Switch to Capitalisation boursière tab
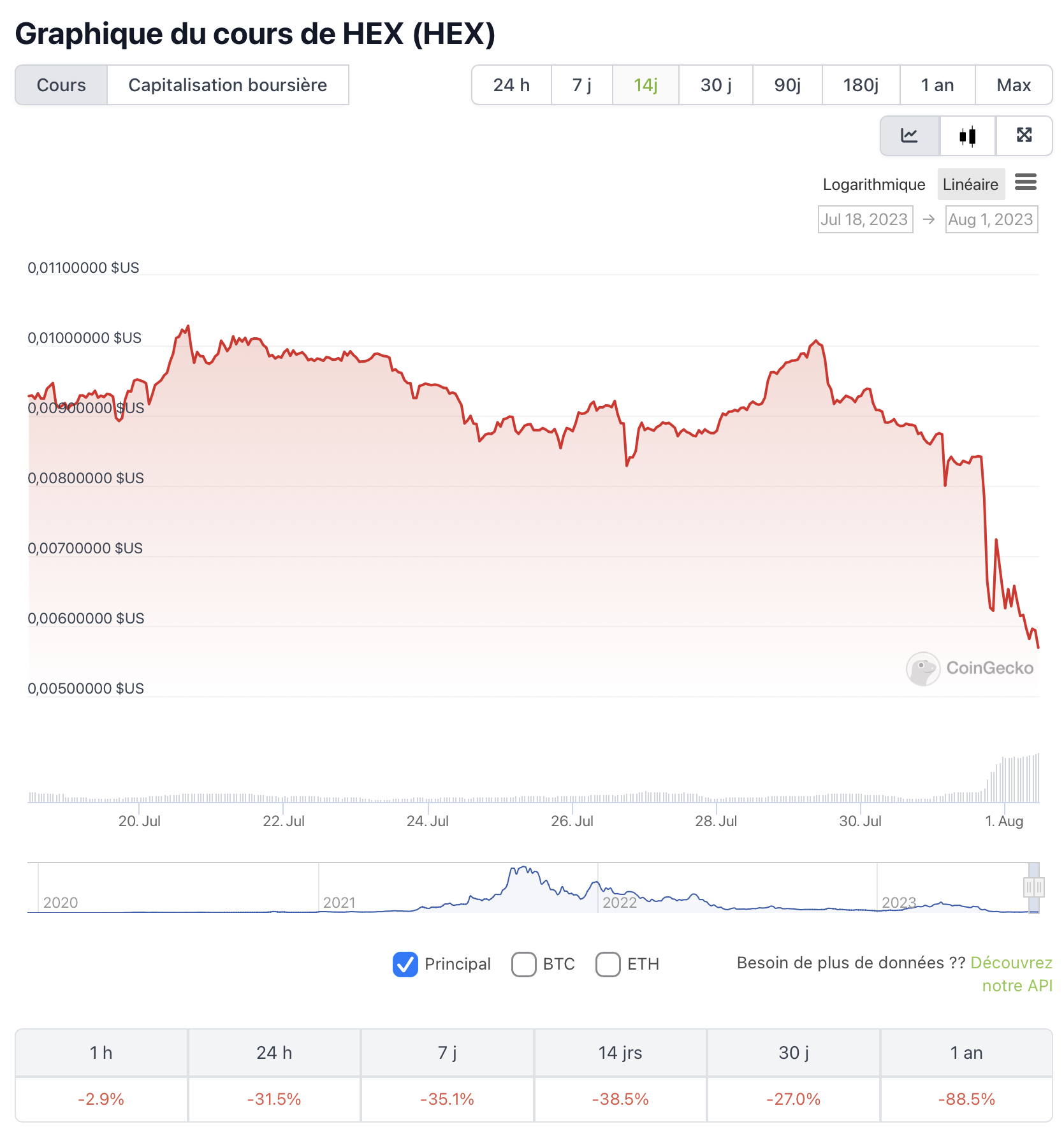This screenshot has width=1064, height=1143. tap(228, 85)
